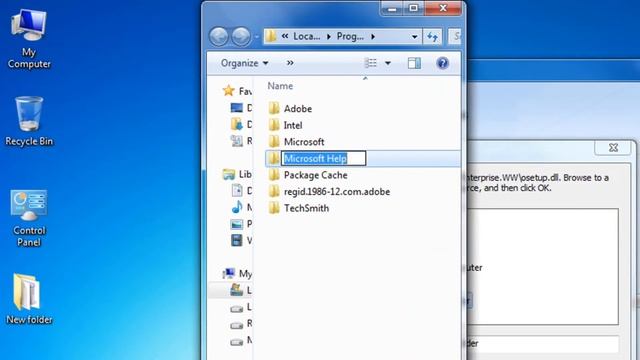The height and width of the screenshot is (360, 640).
Task: Go forward with Explorer forward arrow
Action: click(241, 36)
